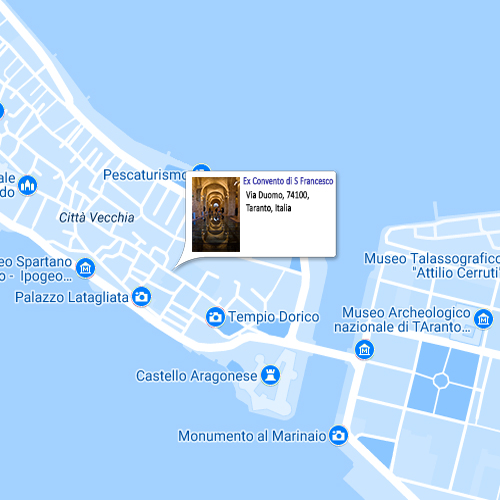The width and height of the screenshot is (500, 500).
Task: Click the octagonal plaza in the grid
Action: tap(441, 380)
